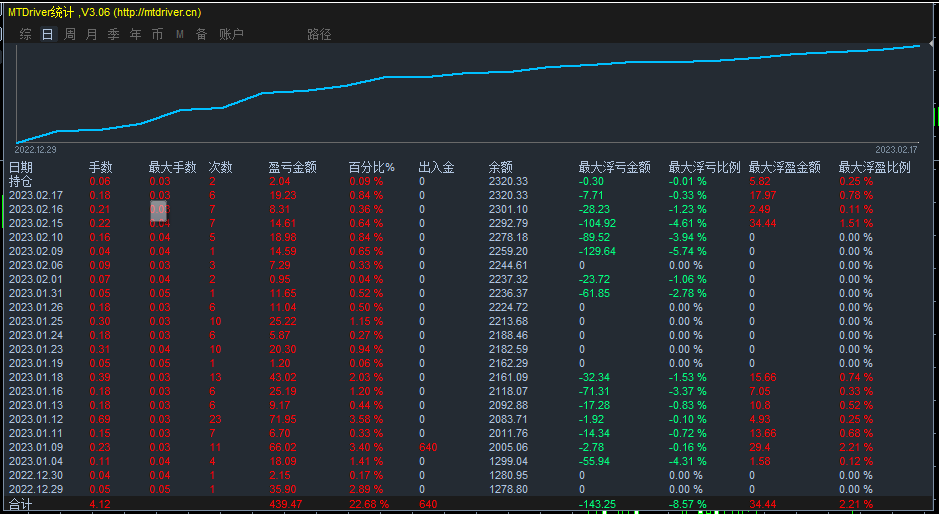The image size is (939, 514).
Task: Select the 2023.02.15 date row
Action: click(x=36, y=223)
